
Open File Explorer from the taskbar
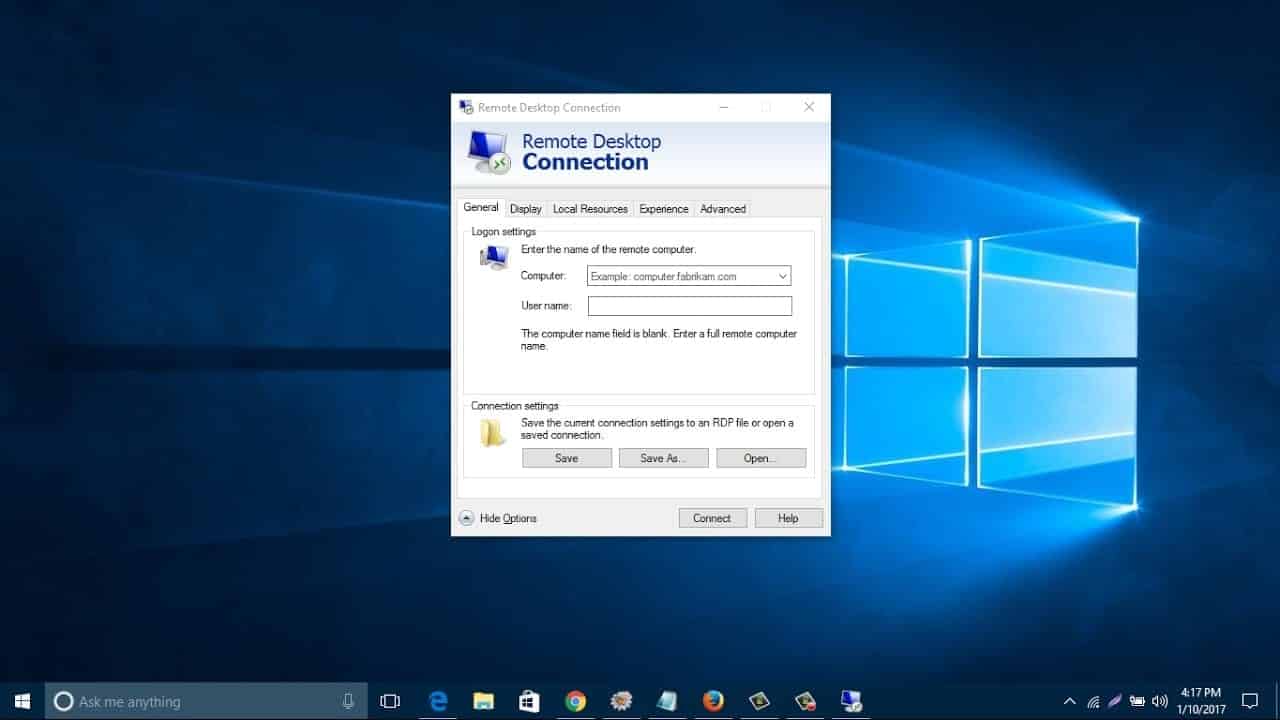pos(484,700)
